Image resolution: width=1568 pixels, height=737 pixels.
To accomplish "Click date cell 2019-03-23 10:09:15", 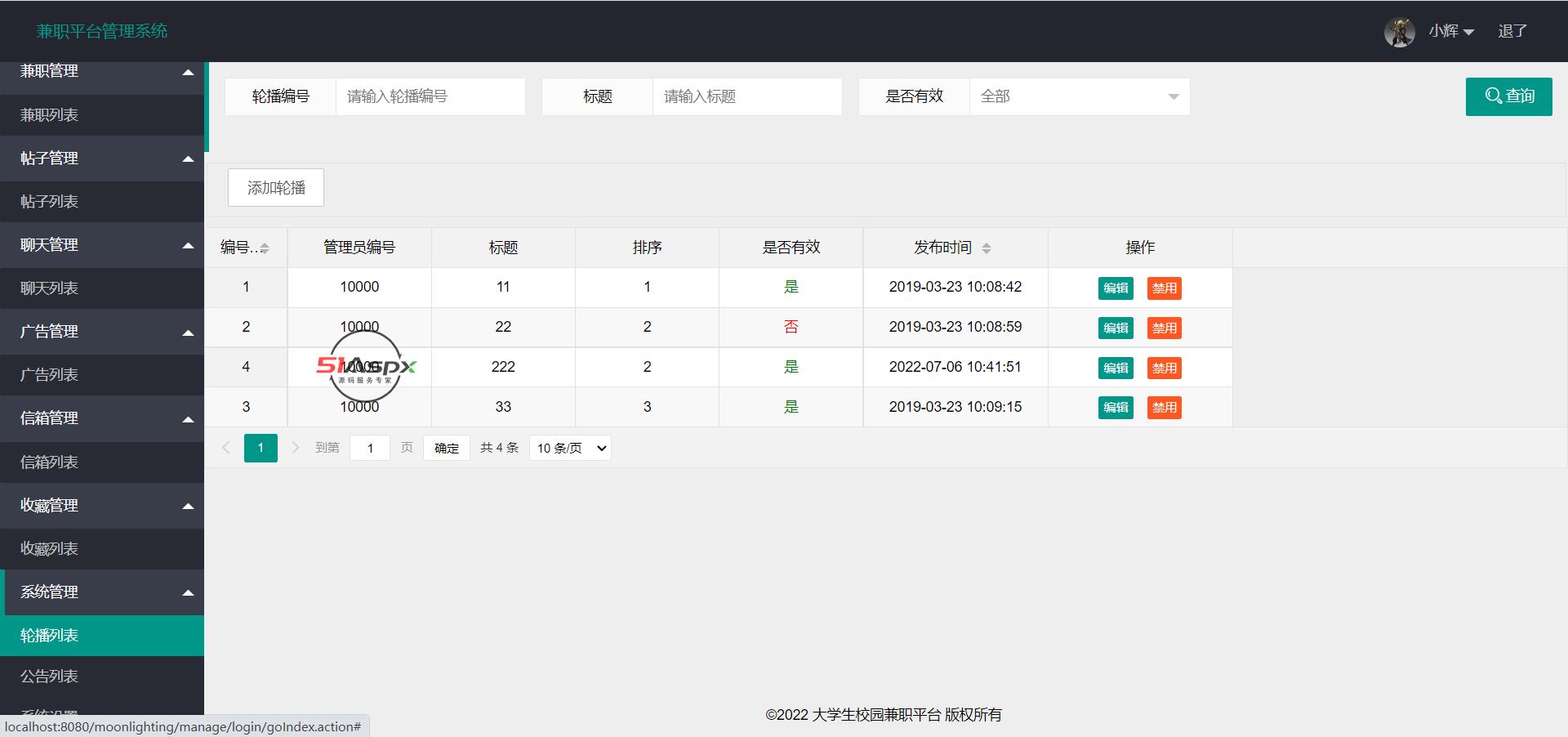I will click(x=955, y=407).
